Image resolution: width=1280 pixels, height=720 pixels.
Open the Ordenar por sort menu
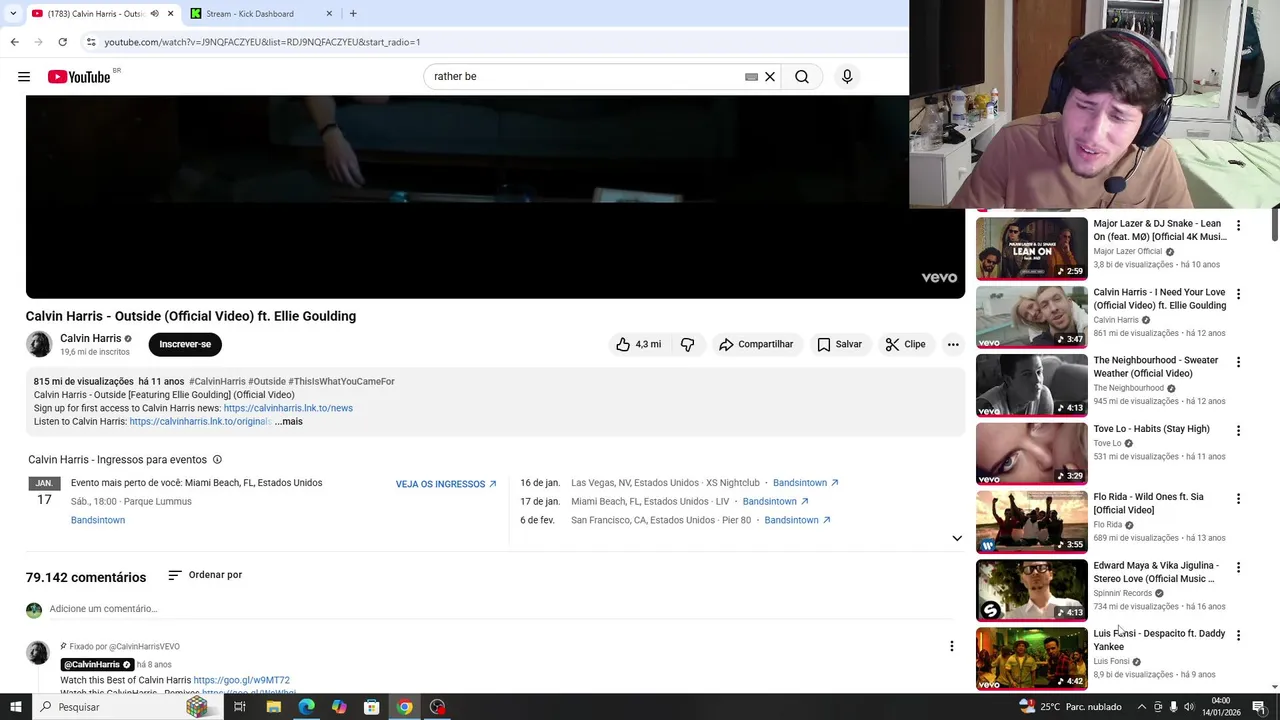click(x=205, y=575)
